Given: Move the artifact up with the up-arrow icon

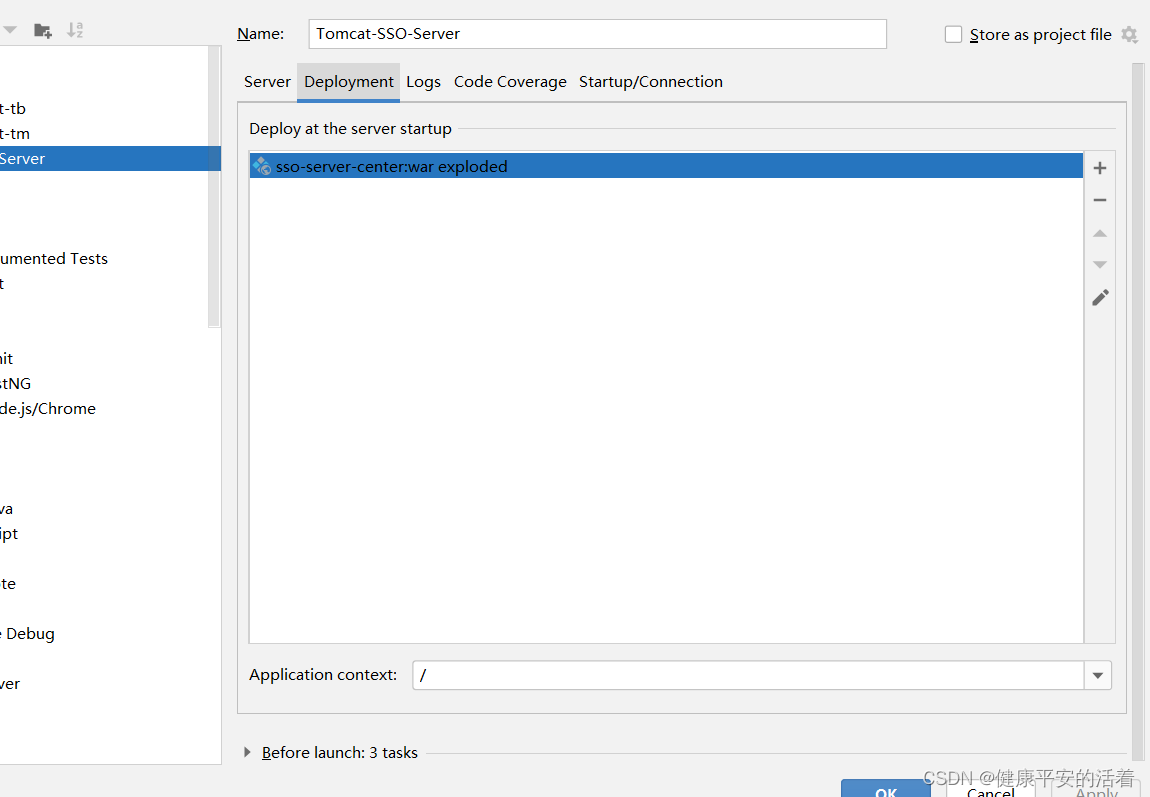Looking at the screenshot, I should pos(1100,233).
